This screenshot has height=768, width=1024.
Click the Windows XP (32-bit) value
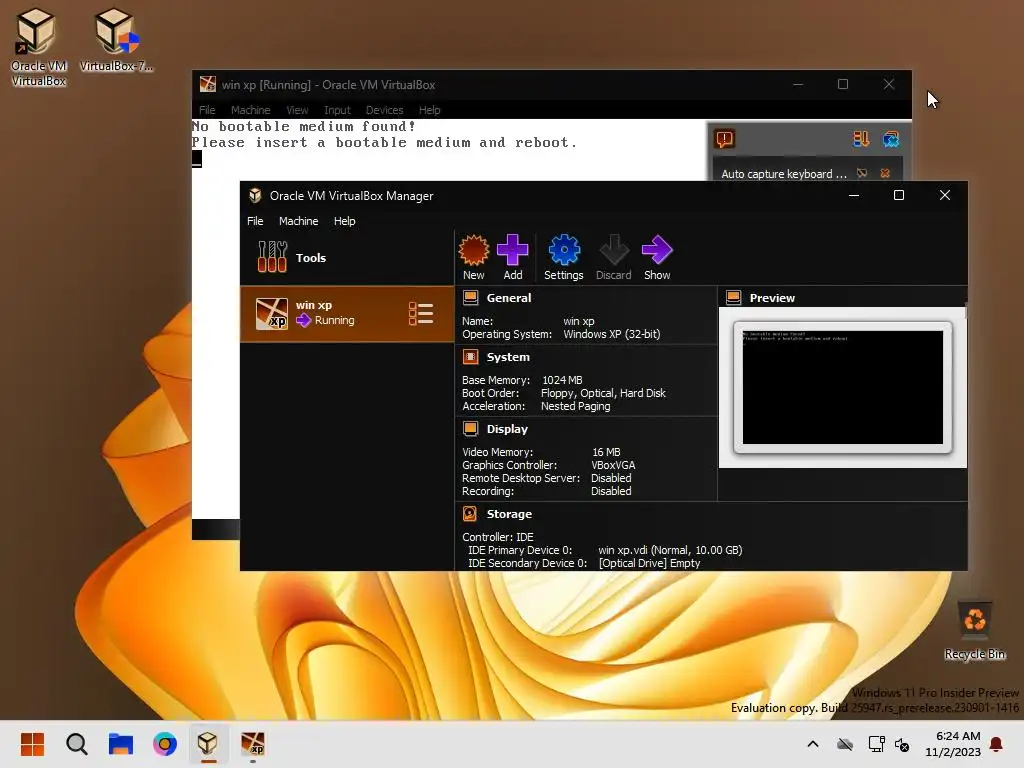612,334
